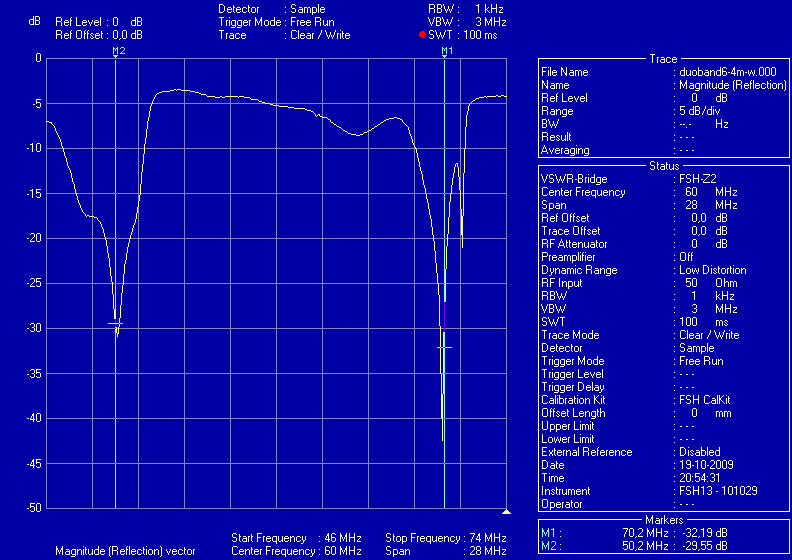Select the M2 crosshair on the trace

116,323
